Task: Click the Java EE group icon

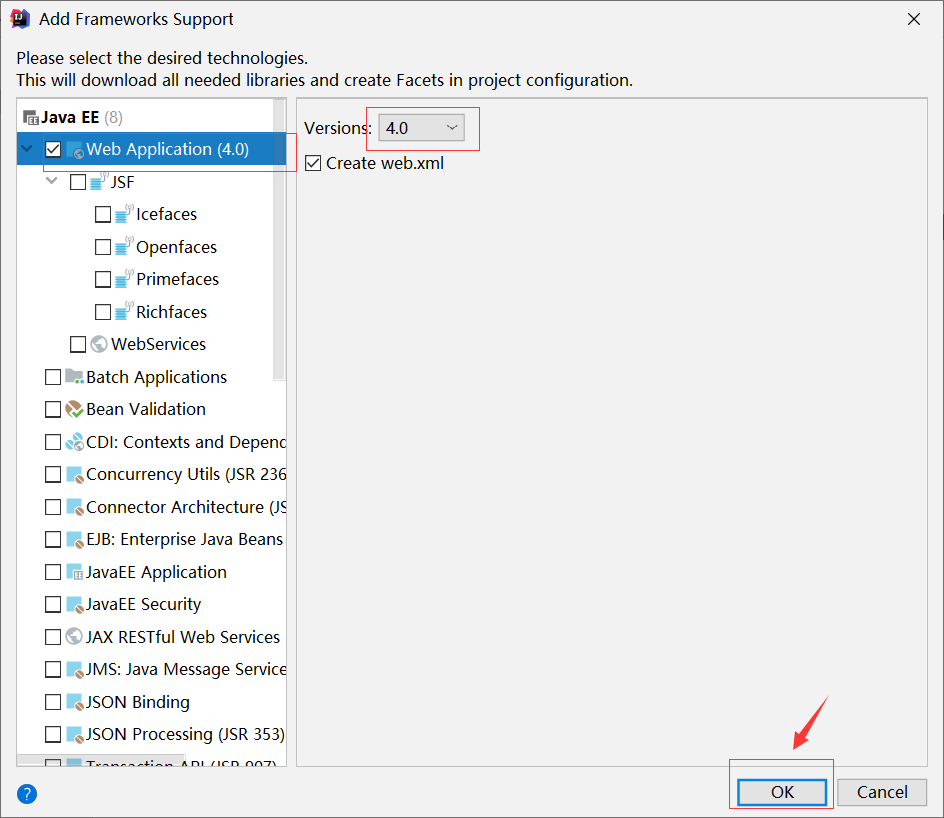Action: [x=31, y=117]
